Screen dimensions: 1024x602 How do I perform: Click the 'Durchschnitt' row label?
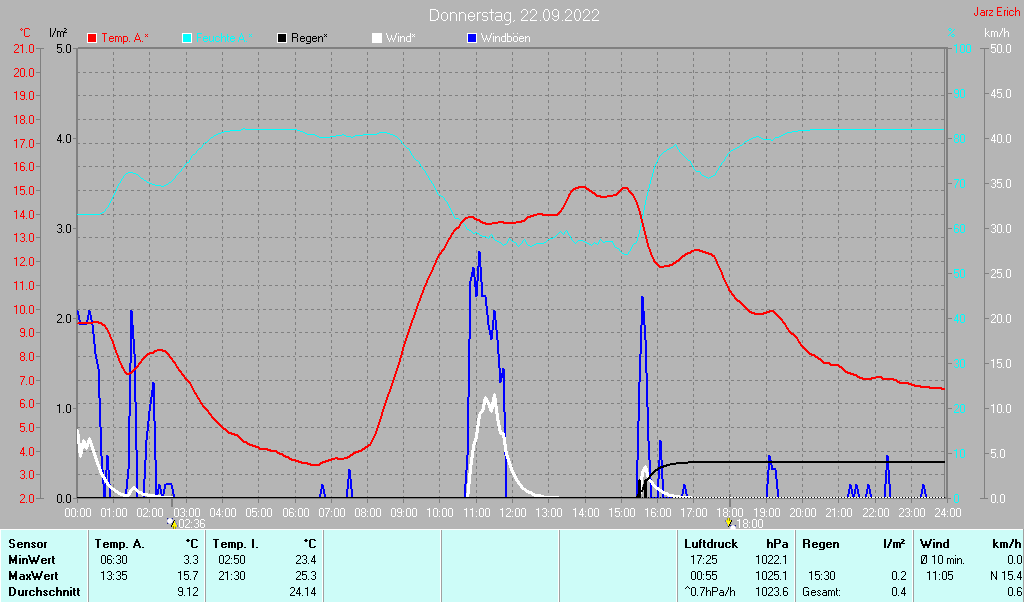(44, 592)
